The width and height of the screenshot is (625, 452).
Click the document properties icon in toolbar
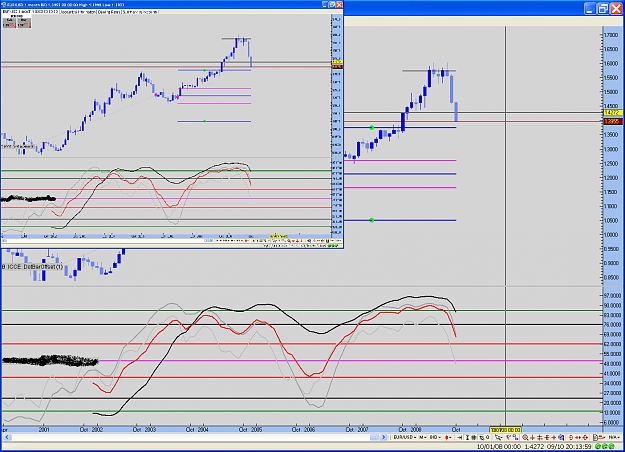pos(595,437)
